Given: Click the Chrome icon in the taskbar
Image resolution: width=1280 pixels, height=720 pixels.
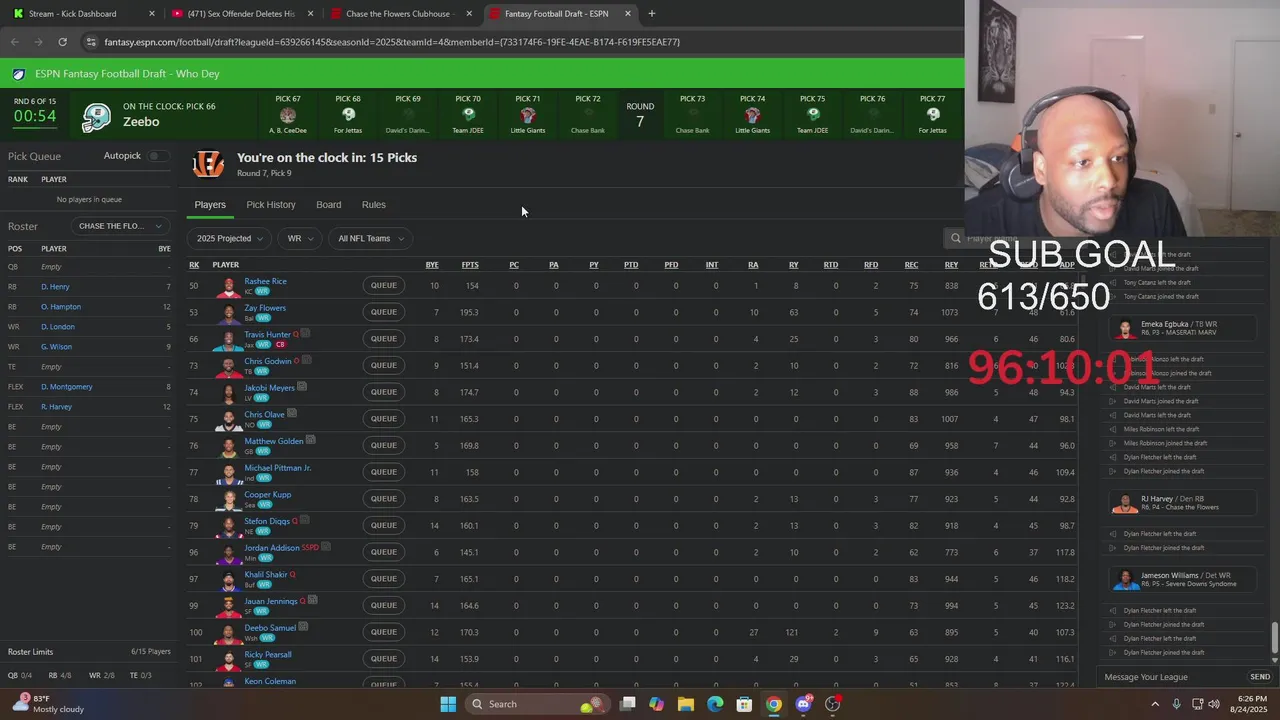Looking at the screenshot, I should [774, 704].
